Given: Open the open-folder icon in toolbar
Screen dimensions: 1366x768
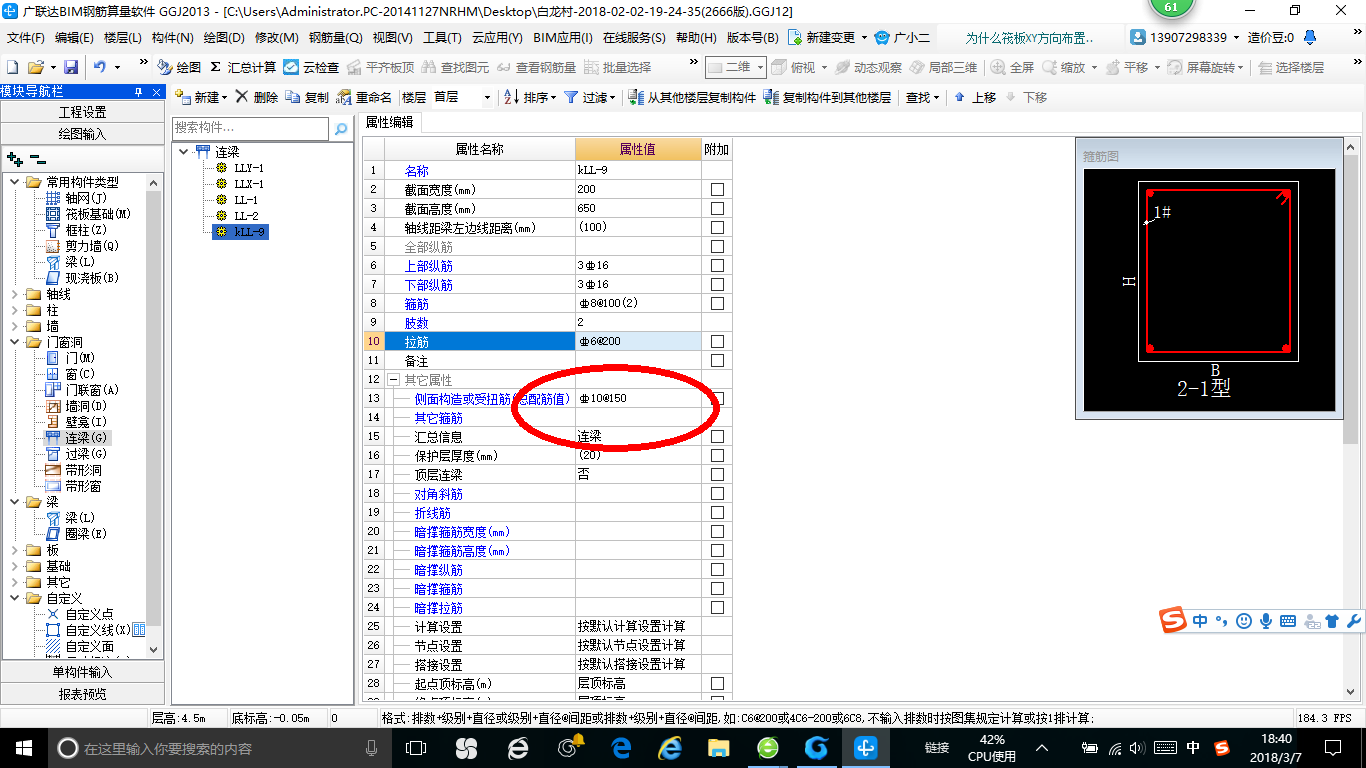Looking at the screenshot, I should click(35, 67).
